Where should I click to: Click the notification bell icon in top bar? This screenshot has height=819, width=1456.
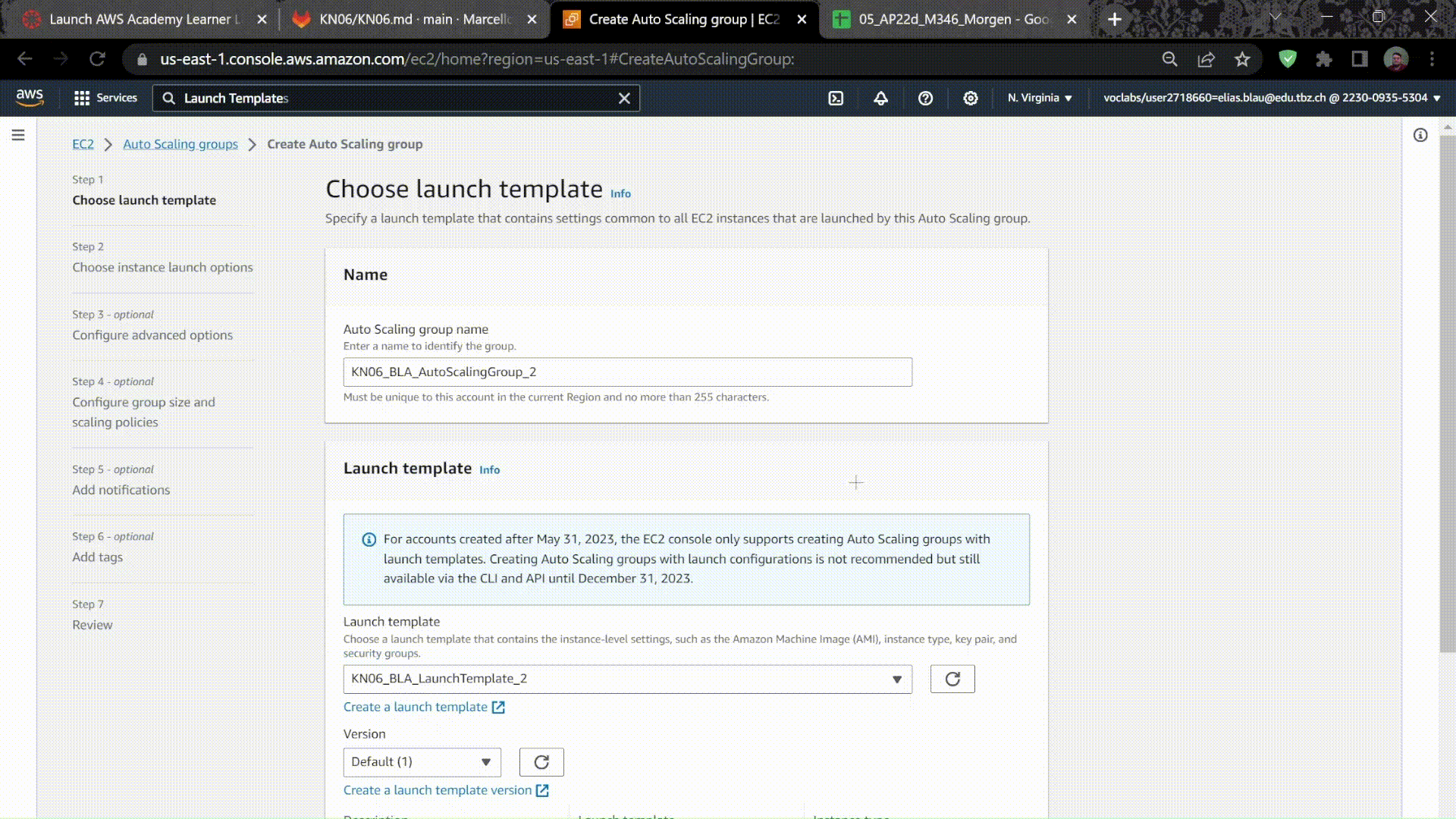881,98
